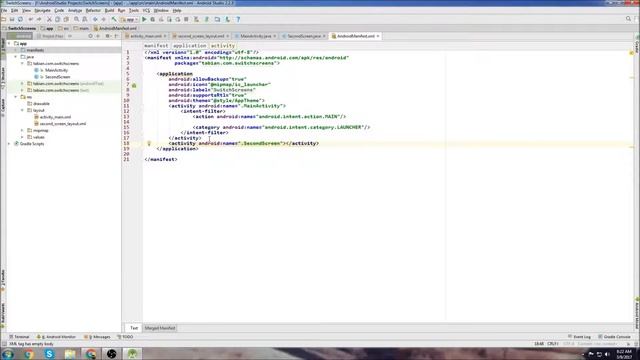Expand the values folder node
The height and width of the screenshot is (360, 640).
point(22,137)
